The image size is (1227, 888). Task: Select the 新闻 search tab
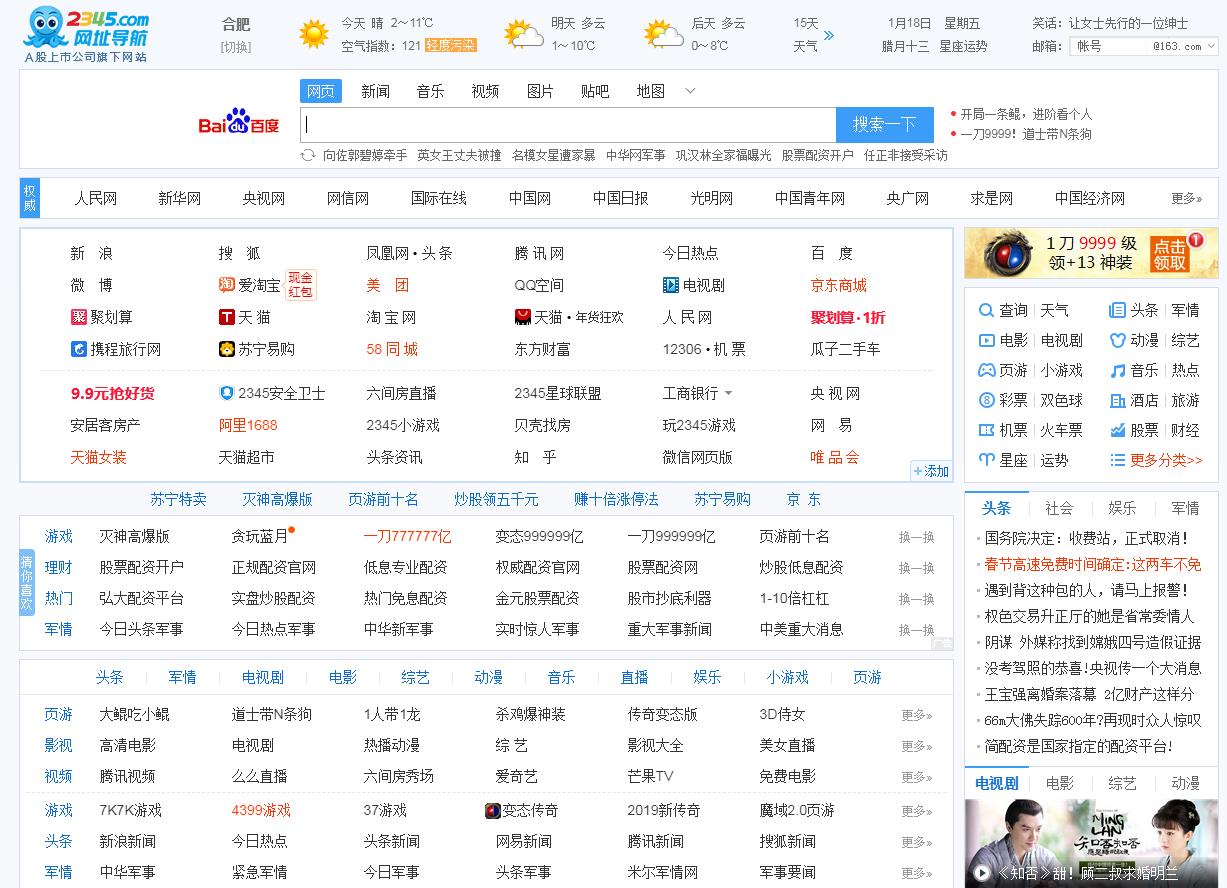tap(376, 91)
